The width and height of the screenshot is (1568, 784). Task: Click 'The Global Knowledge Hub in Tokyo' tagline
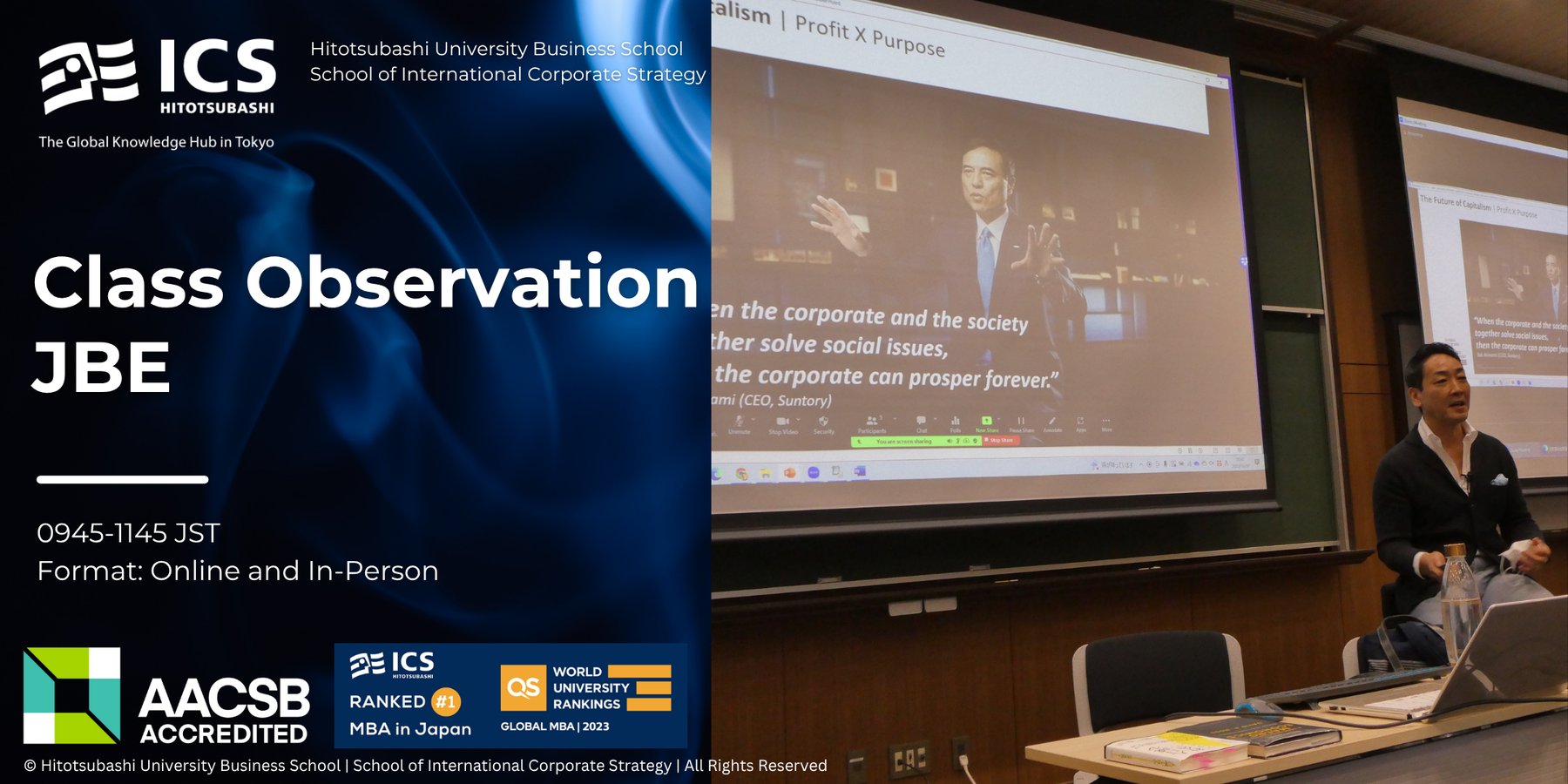tap(156, 142)
